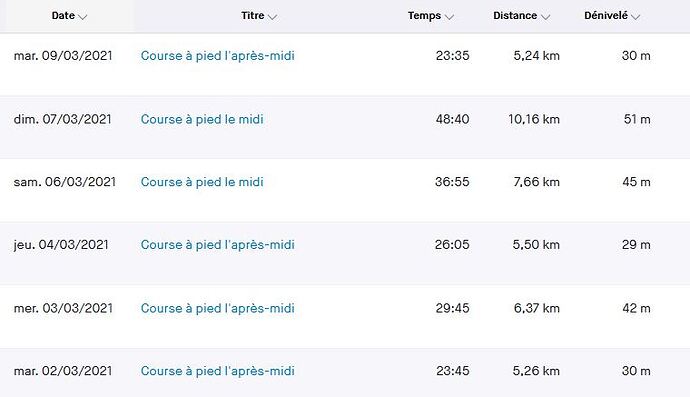Sort by the Distance column chevron
Screen dimensions: 690x397
[545, 17]
